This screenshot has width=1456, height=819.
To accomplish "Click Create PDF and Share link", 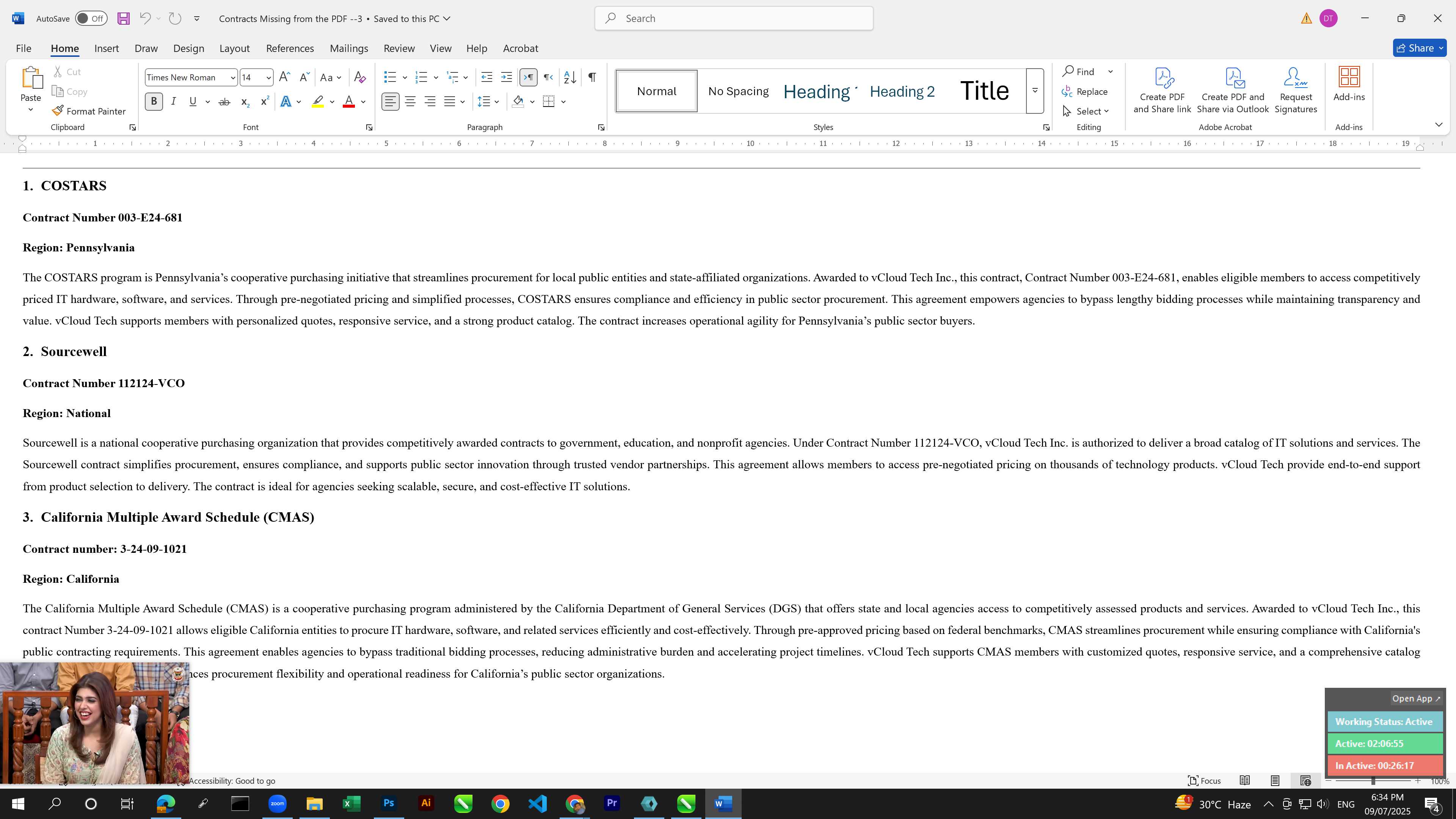I will coord(1162,91).
